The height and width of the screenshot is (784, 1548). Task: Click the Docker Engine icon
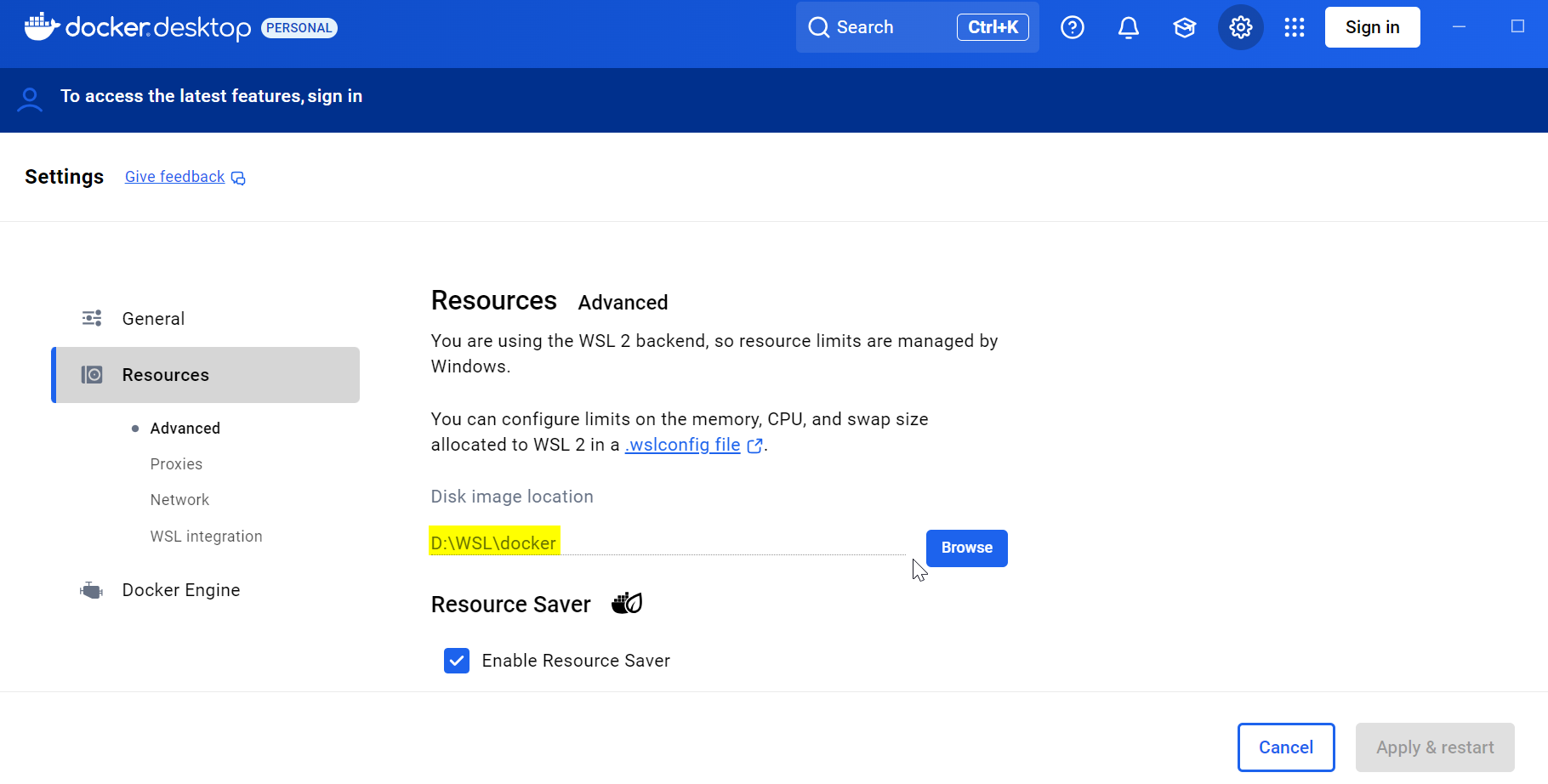(91, 590)
